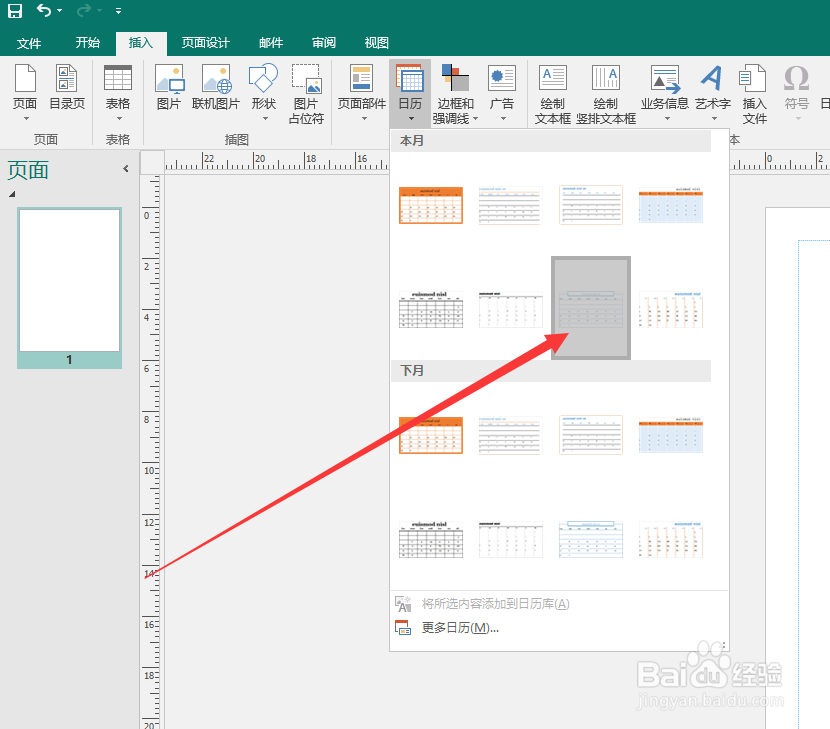
Task: Expand the 广告 dropdown arrow
Action: (503, 119)
